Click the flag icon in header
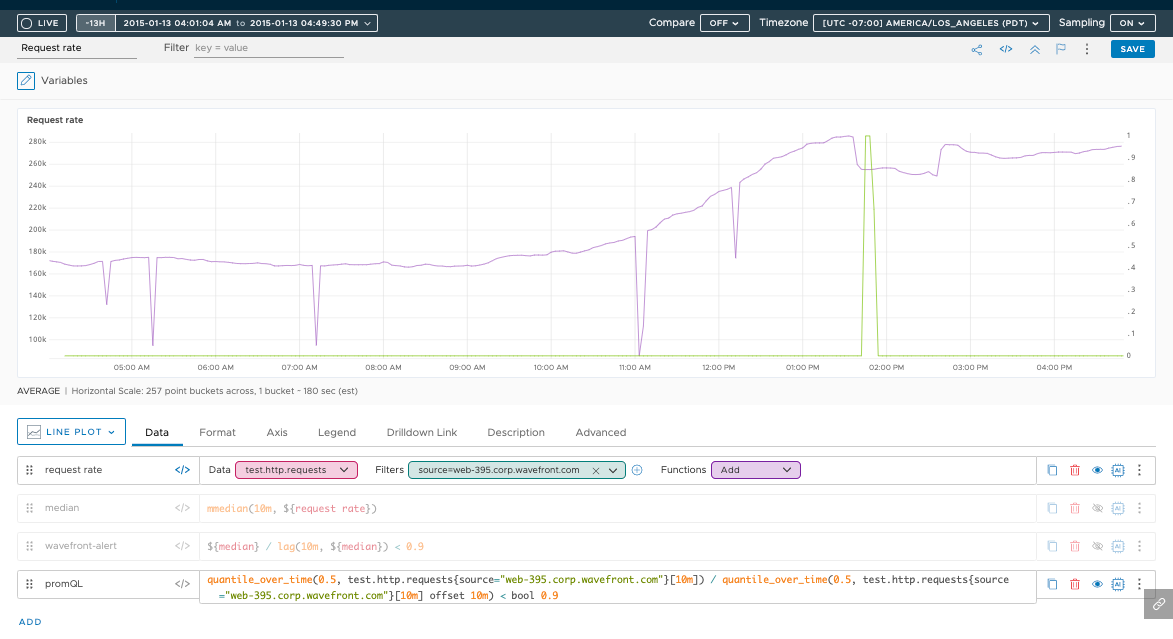Image resolution: width=1173 pixels, height=639 pixels. 1061,49
